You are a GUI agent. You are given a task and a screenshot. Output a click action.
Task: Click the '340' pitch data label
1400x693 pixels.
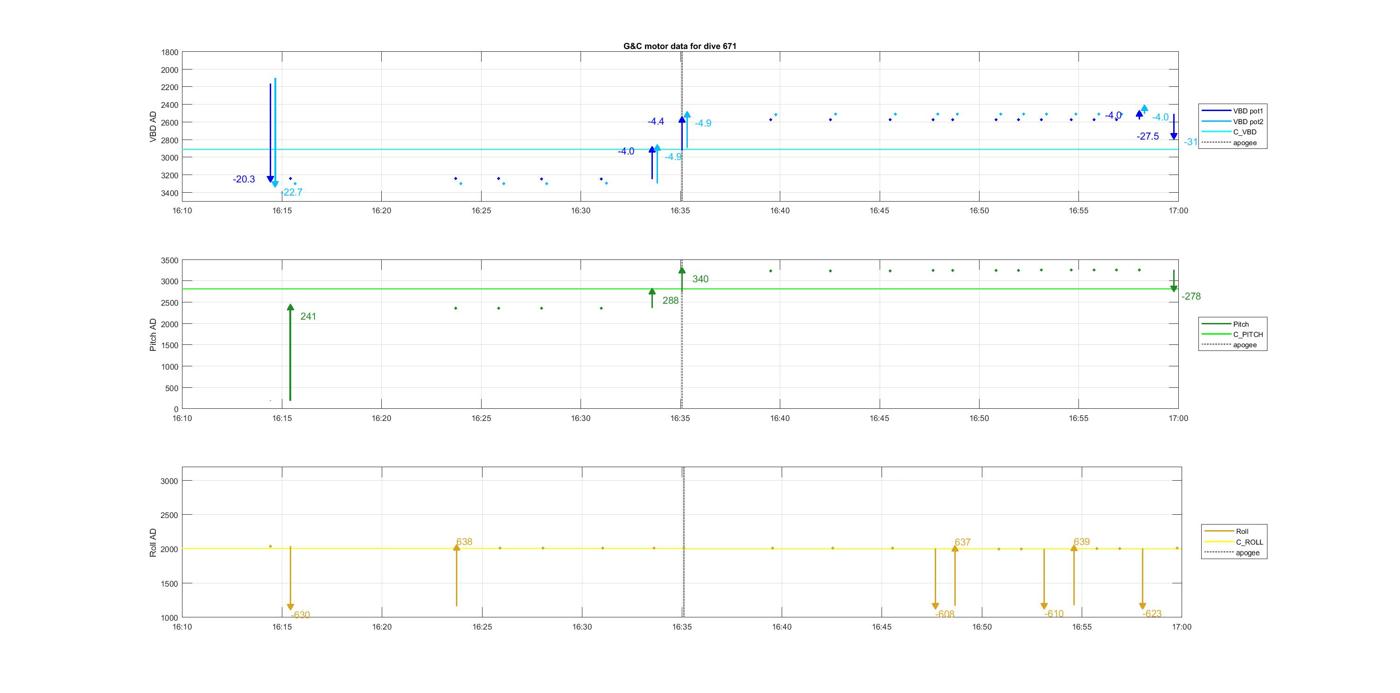tap(700, 280)
